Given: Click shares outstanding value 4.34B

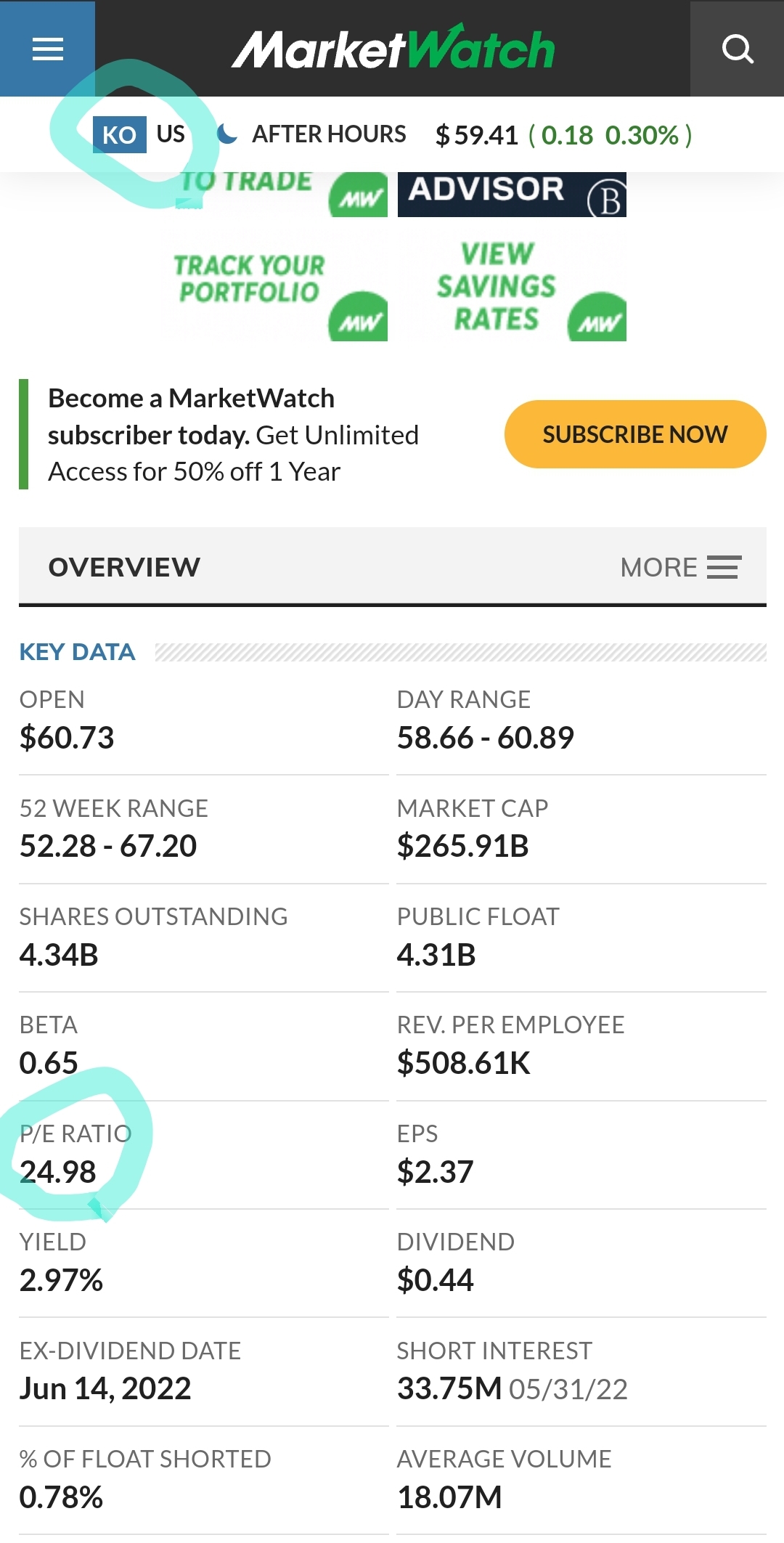Looking at the screenshot, I should pyautogui.click(x=59, y=955).
